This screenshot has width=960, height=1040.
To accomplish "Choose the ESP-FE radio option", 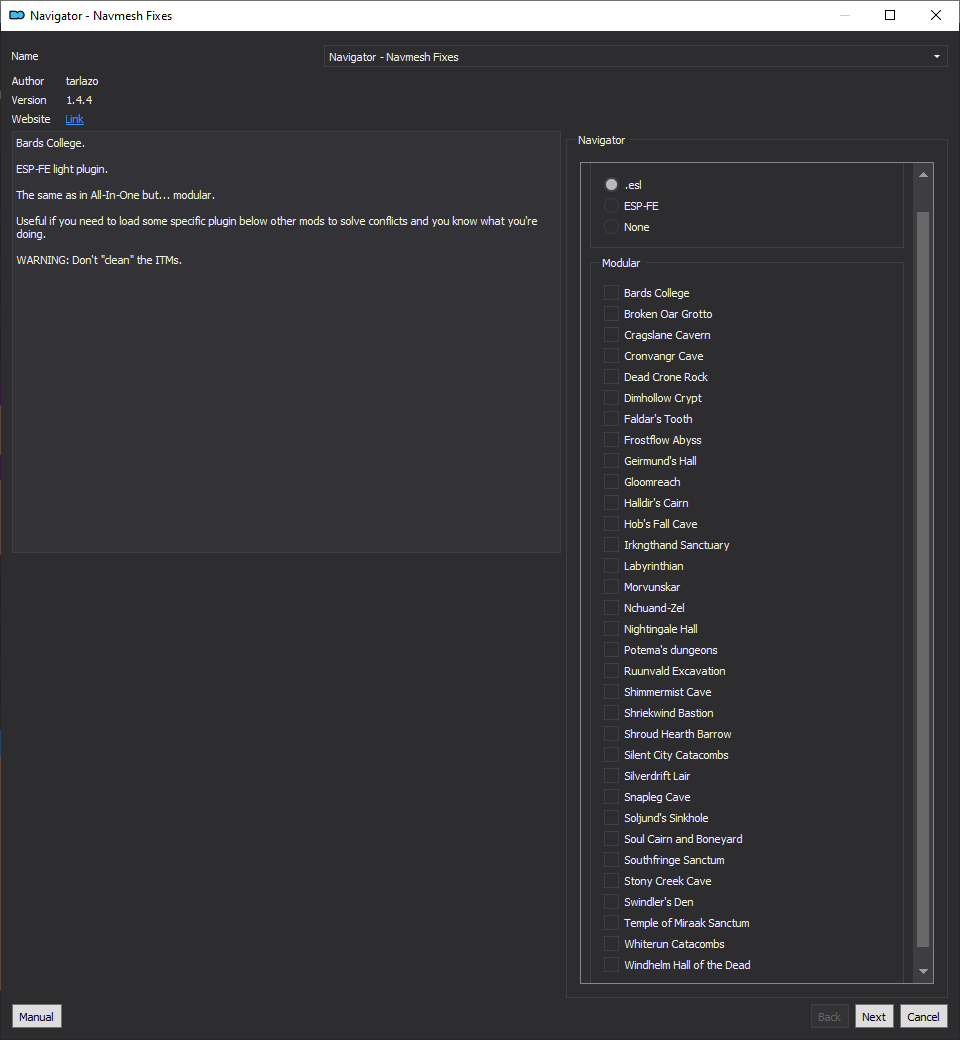I will (x=611, y=206).
